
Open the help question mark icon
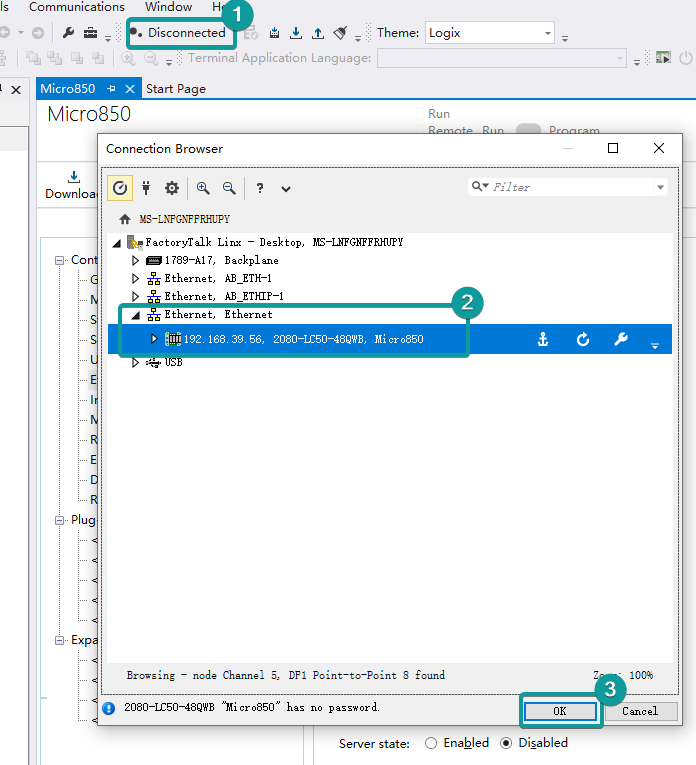click(x=259, y=188)
